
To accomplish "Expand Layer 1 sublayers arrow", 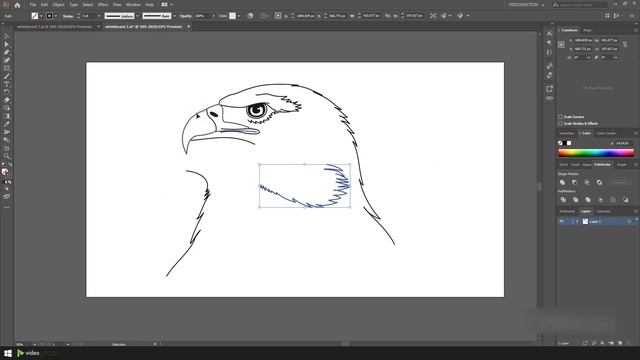I will click(577, 221).
